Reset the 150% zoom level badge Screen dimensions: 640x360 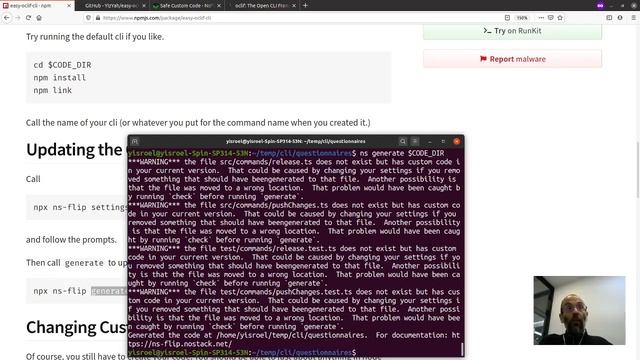[x=522, y=18]
